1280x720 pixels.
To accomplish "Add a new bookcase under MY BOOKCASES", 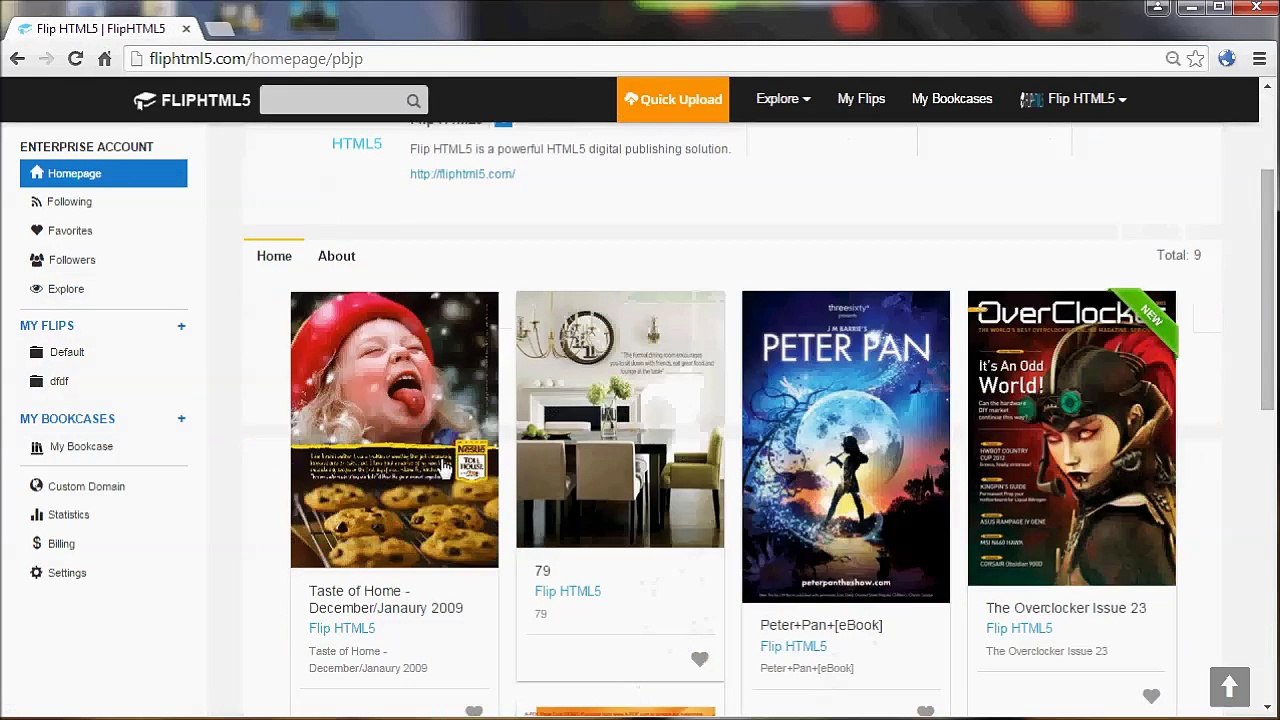I will pyautogui.click(x=181, y=419).
